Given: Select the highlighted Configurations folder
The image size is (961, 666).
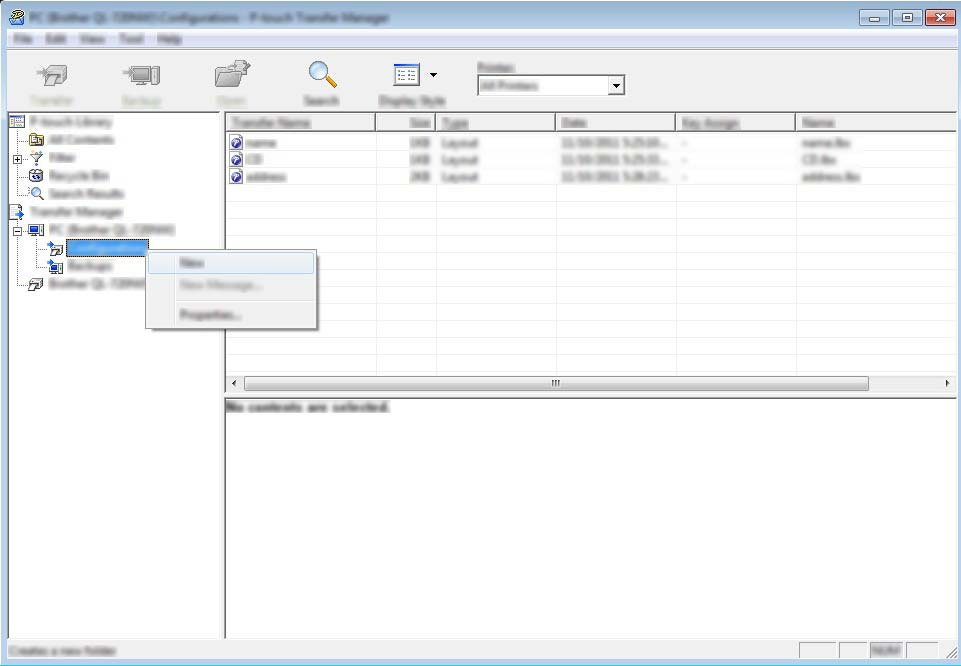Looking at the screenshot, I should click(x=107, y=248).
